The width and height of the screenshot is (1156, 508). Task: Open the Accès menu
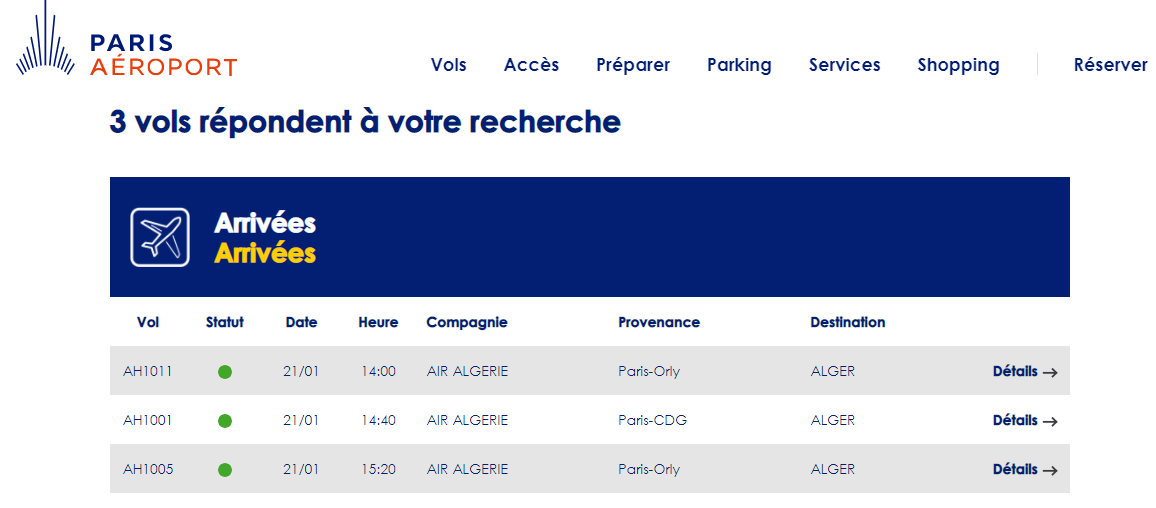[532, 65]
